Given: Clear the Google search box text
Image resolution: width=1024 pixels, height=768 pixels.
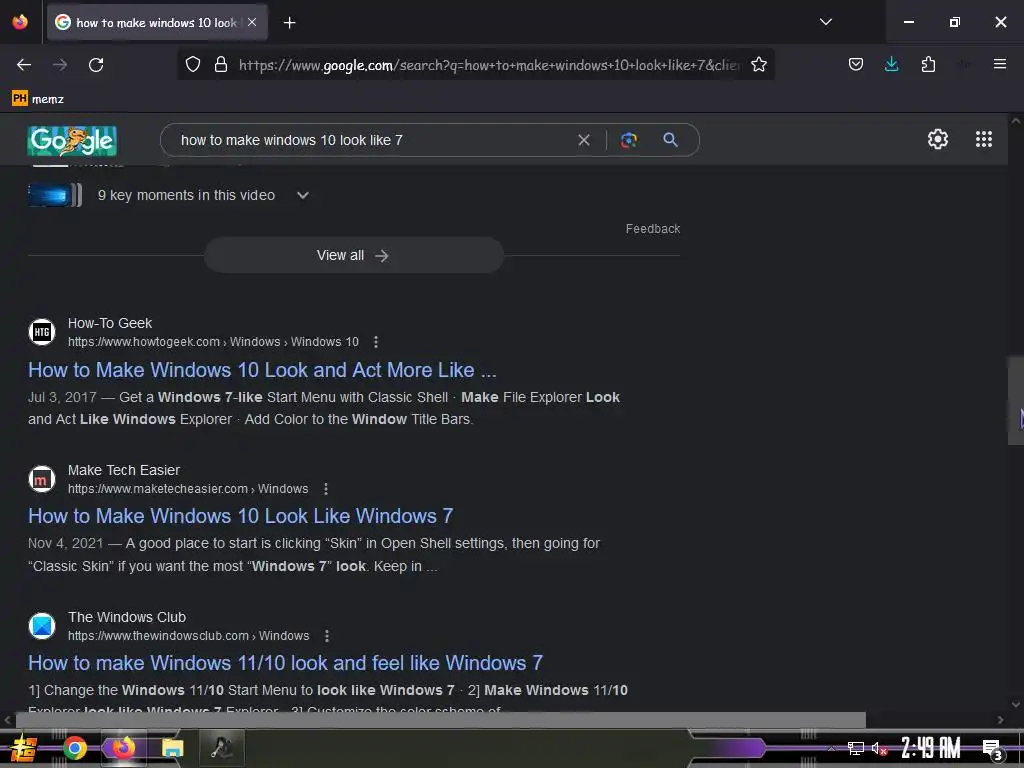Looking at the screenshot, I should [x=584, y=140].
